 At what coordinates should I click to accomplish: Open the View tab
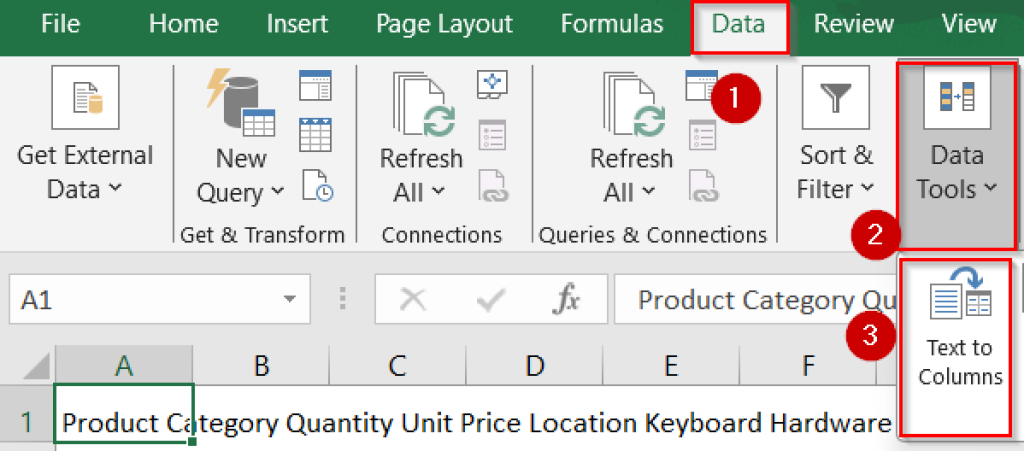pos(969,24)
